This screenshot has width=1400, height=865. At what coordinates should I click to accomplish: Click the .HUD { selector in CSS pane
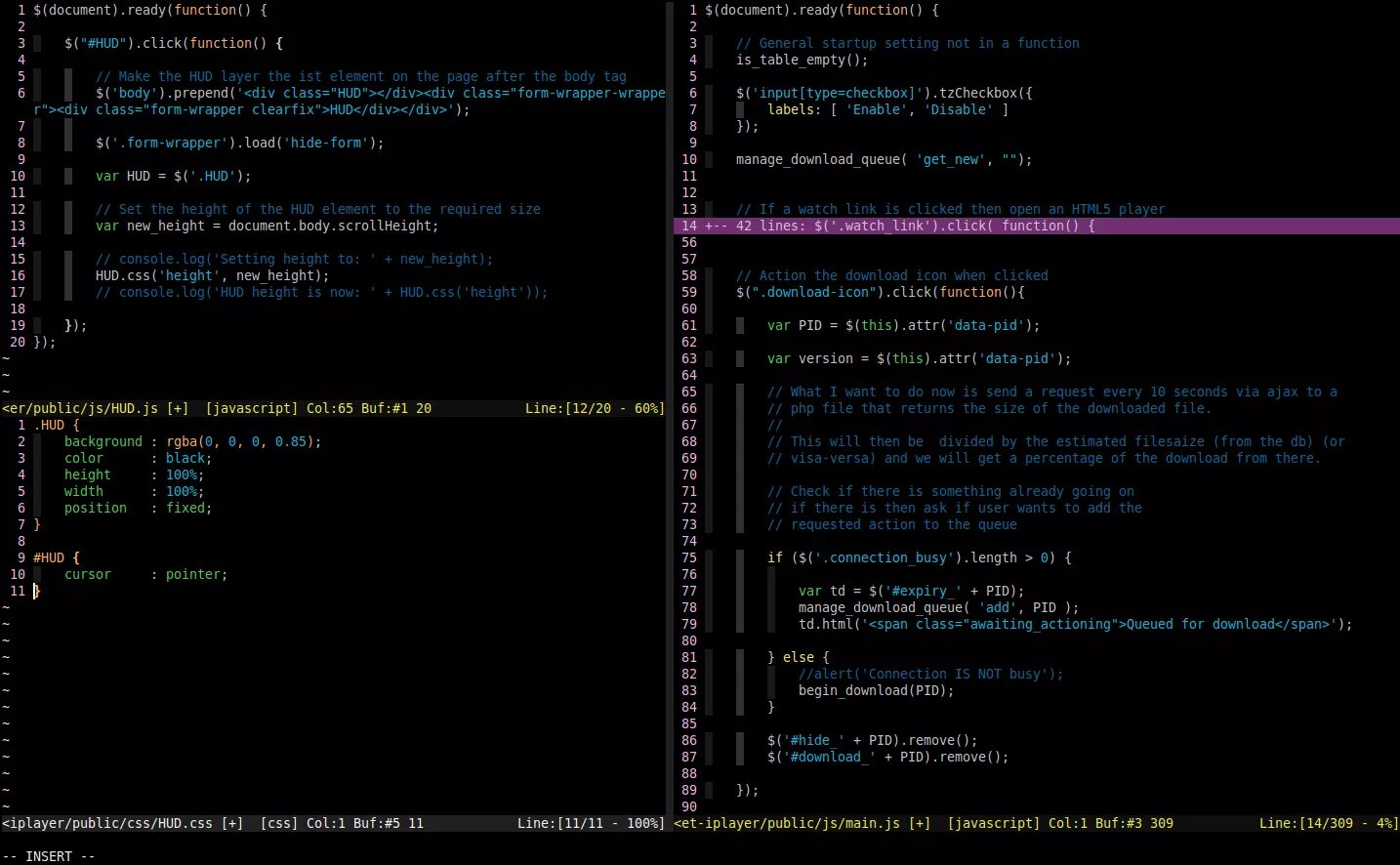pyautogui.click(x=57, y=425)
